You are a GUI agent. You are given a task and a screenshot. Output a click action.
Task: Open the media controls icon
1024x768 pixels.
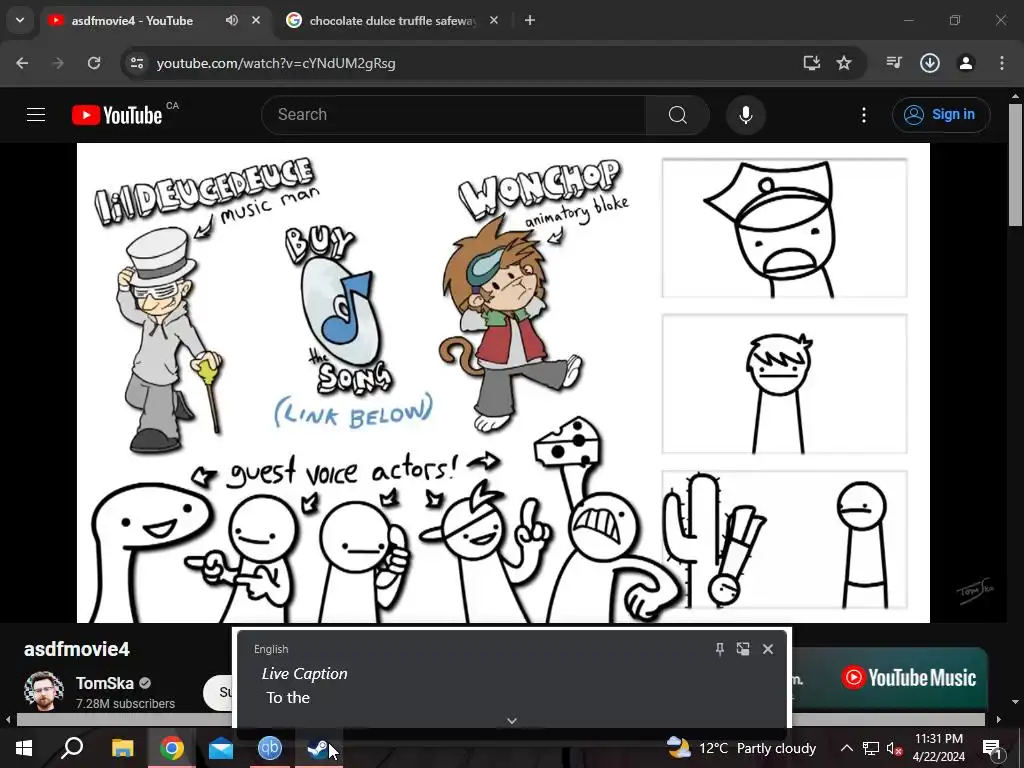pos(894,63)
